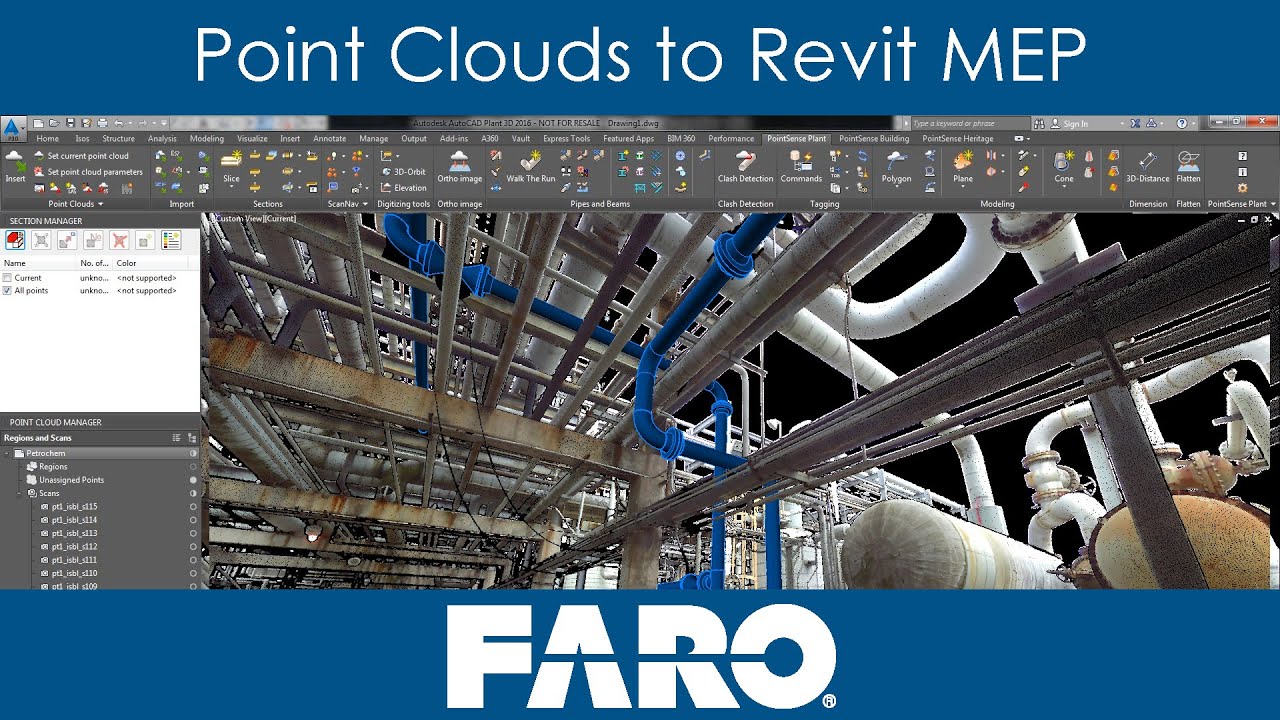Viewport: 1280px width, 720px height.
Task: Select the pt1_isbl_s111 scan
Action: pyautogui.click(x=75, y=560)
